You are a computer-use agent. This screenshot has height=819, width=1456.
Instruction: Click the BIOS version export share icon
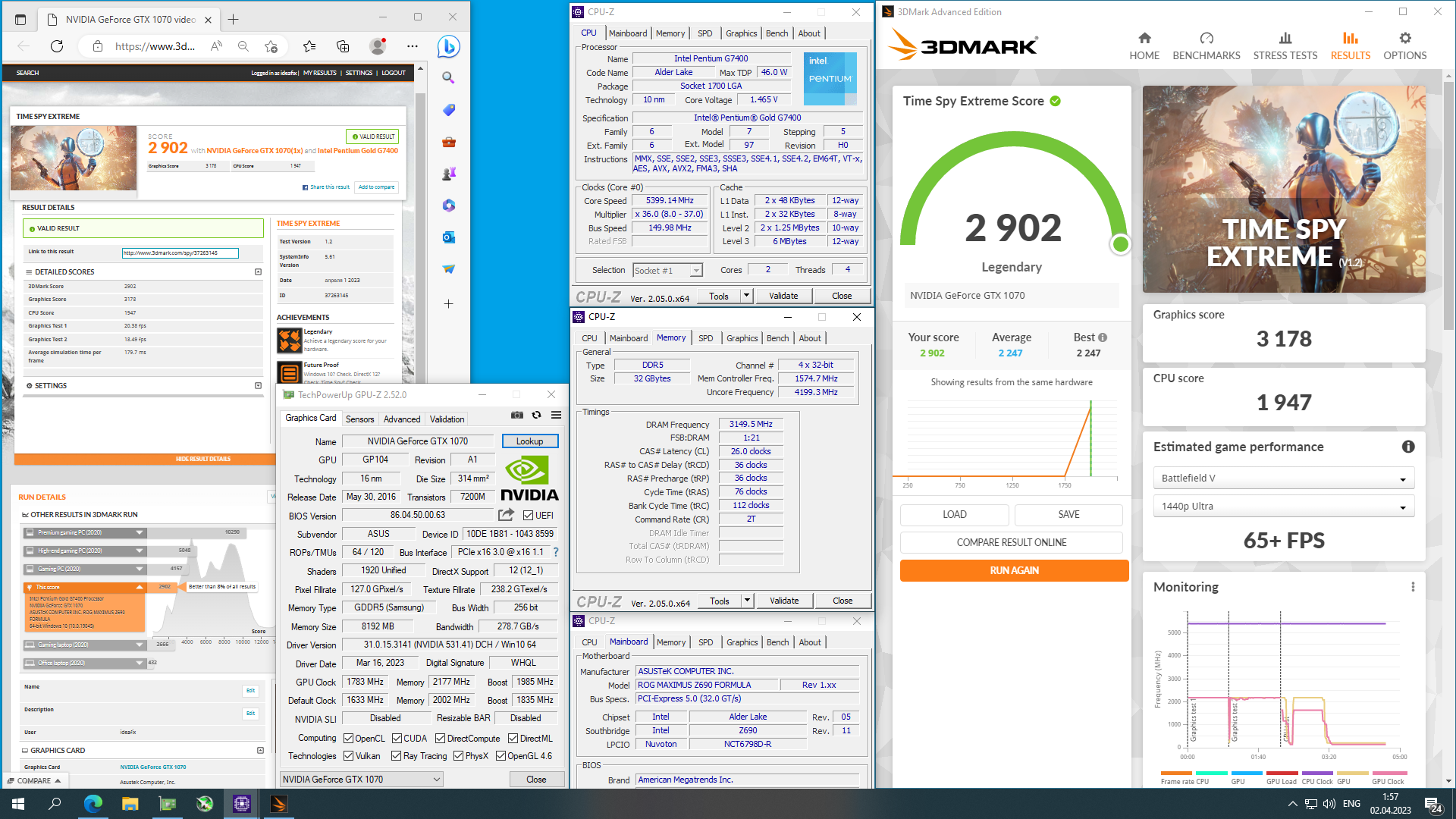click(x=506, y=515)
